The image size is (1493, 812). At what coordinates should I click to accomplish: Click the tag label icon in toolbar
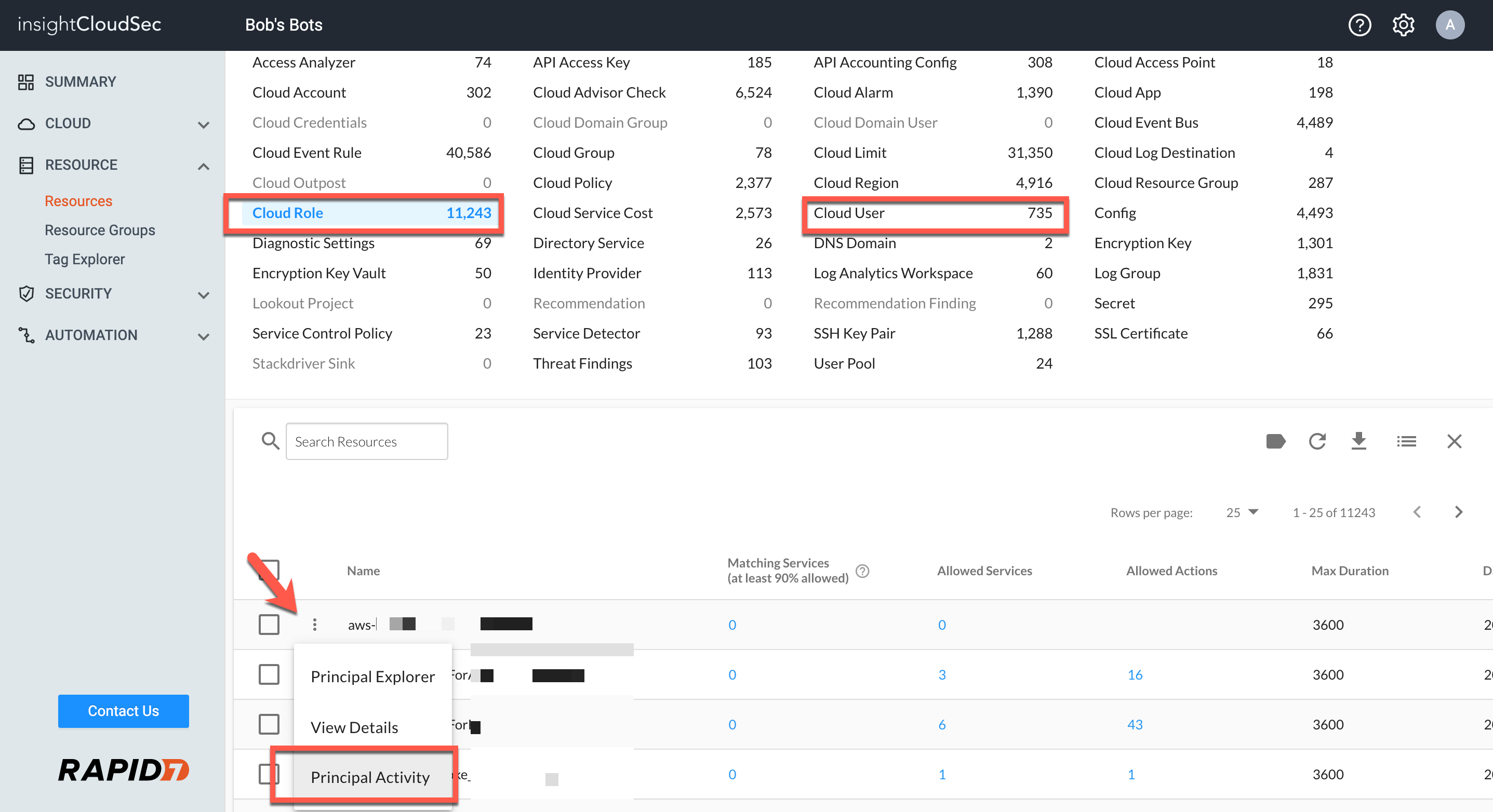tap(1276, 441)
